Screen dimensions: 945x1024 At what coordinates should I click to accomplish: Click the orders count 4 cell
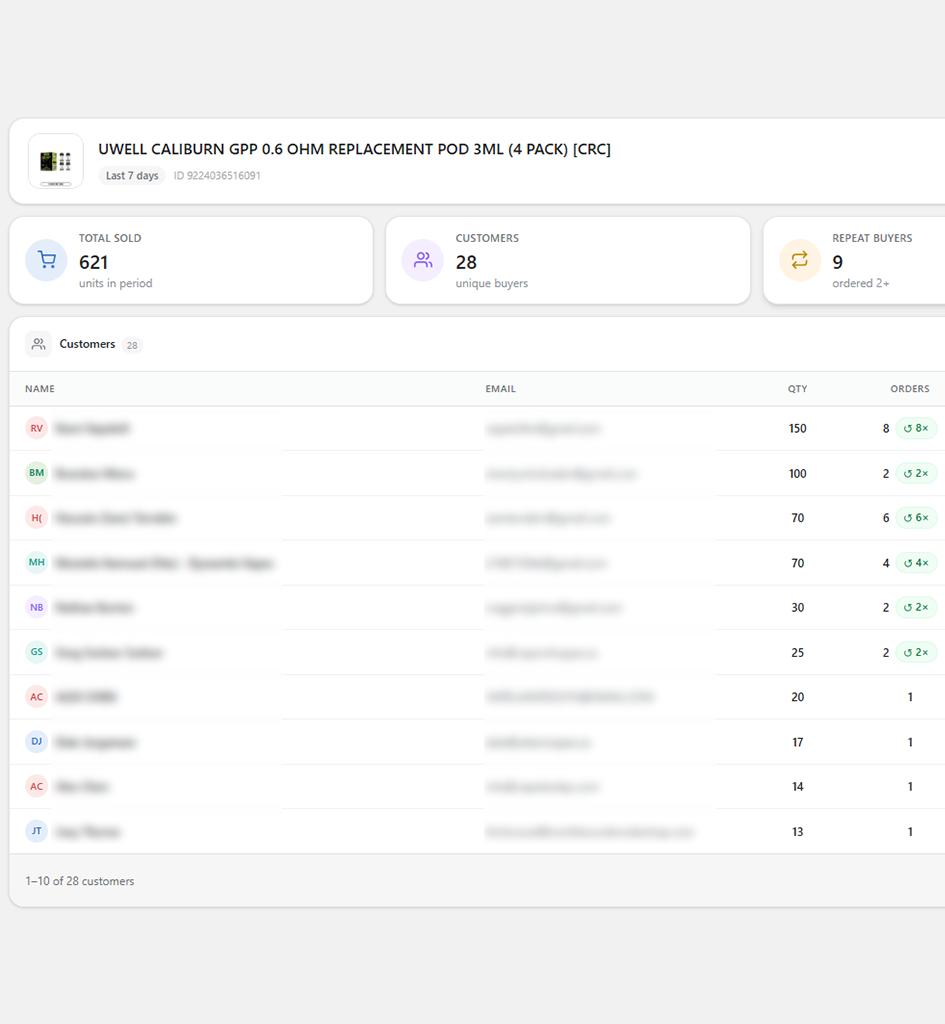point(886,563)
